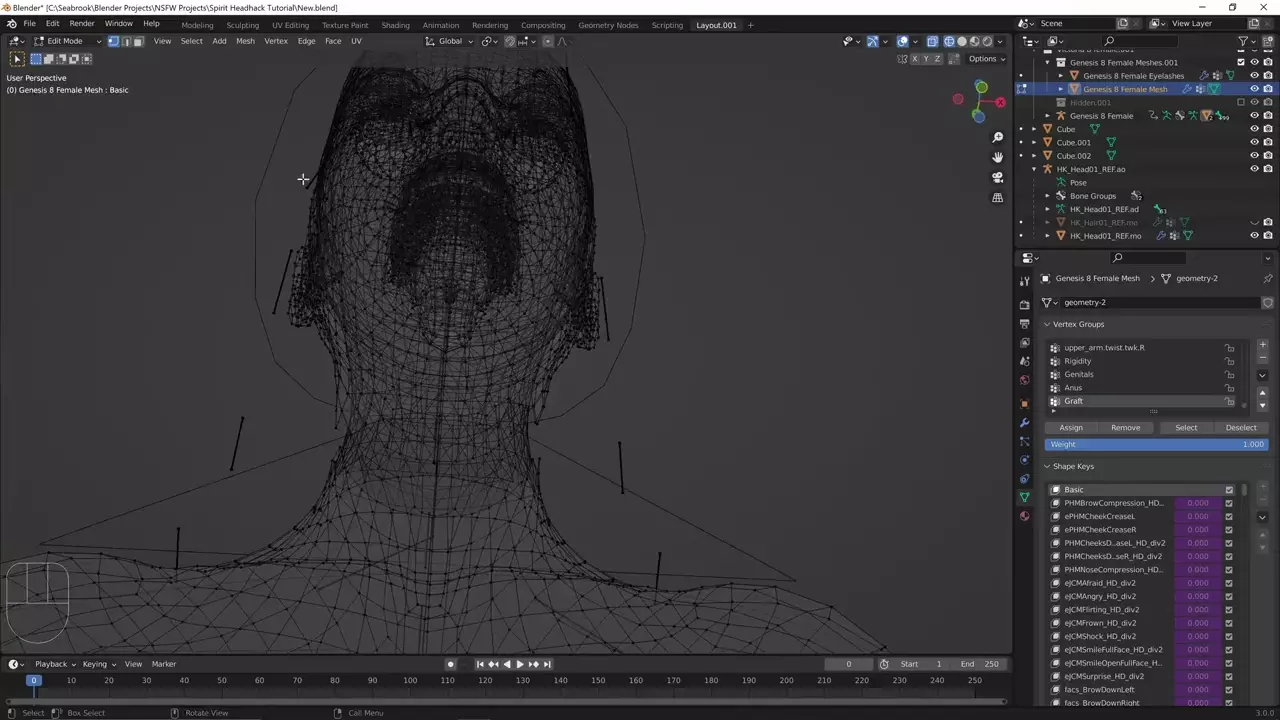
Task: Expand the Cube.002 tree item
Action: [x=1035, y=156]
